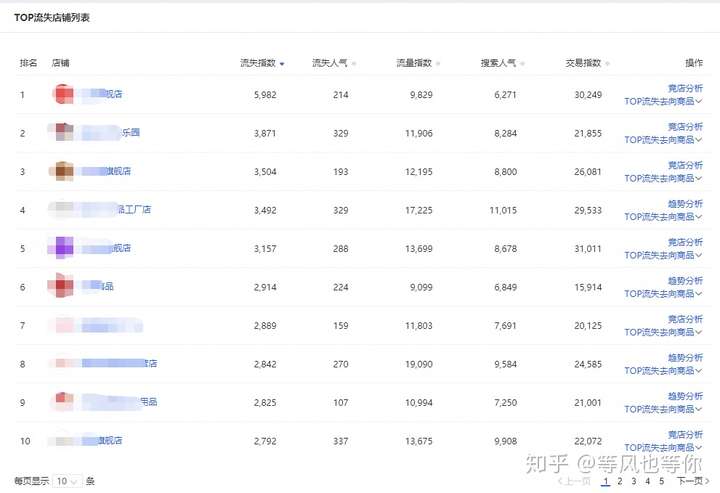Open rank 6 red store logo thumbnail
Screen dimensions: 720x493
point(62,286)
